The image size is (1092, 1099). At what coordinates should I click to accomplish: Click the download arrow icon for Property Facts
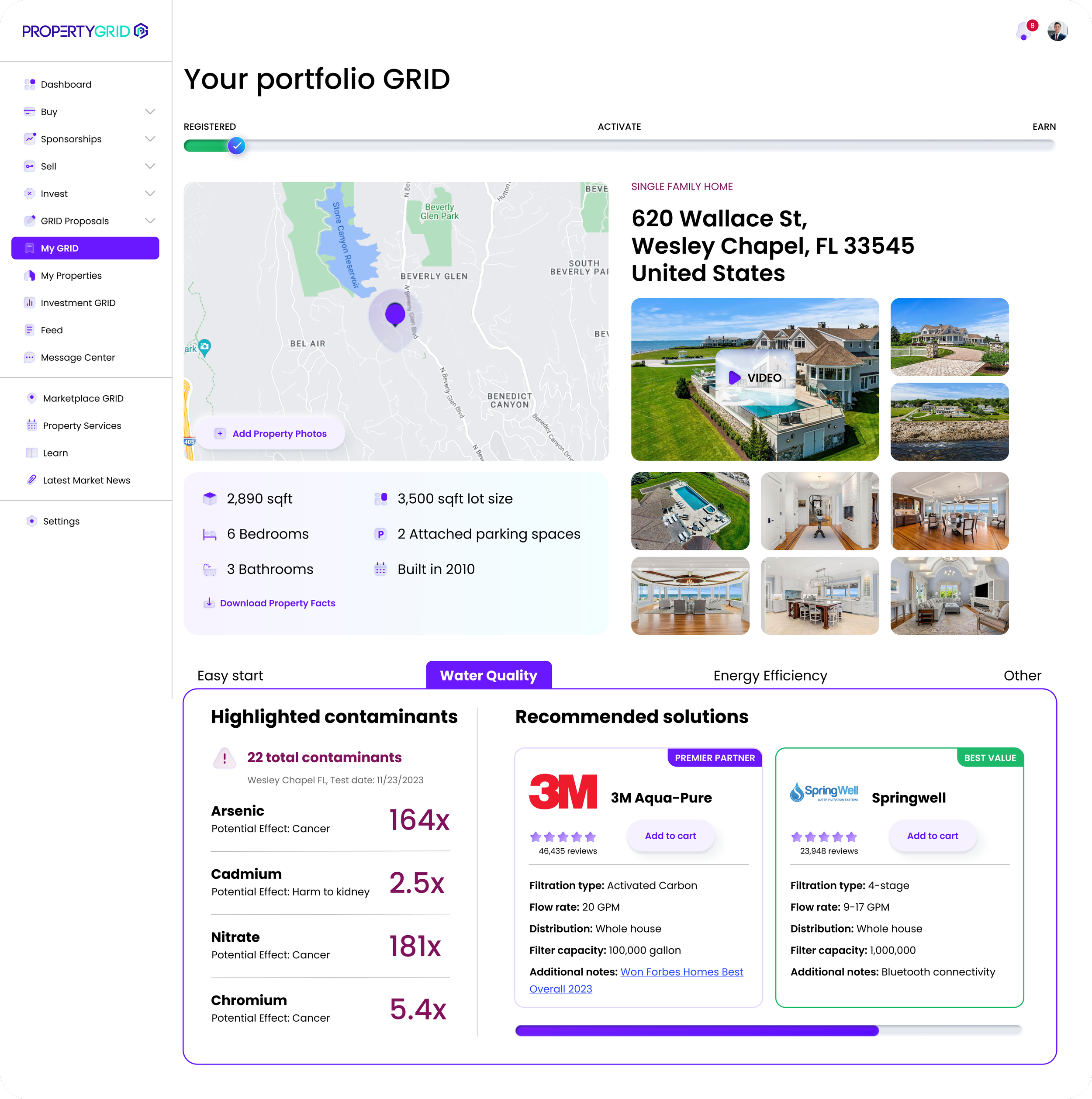[209, 602]
